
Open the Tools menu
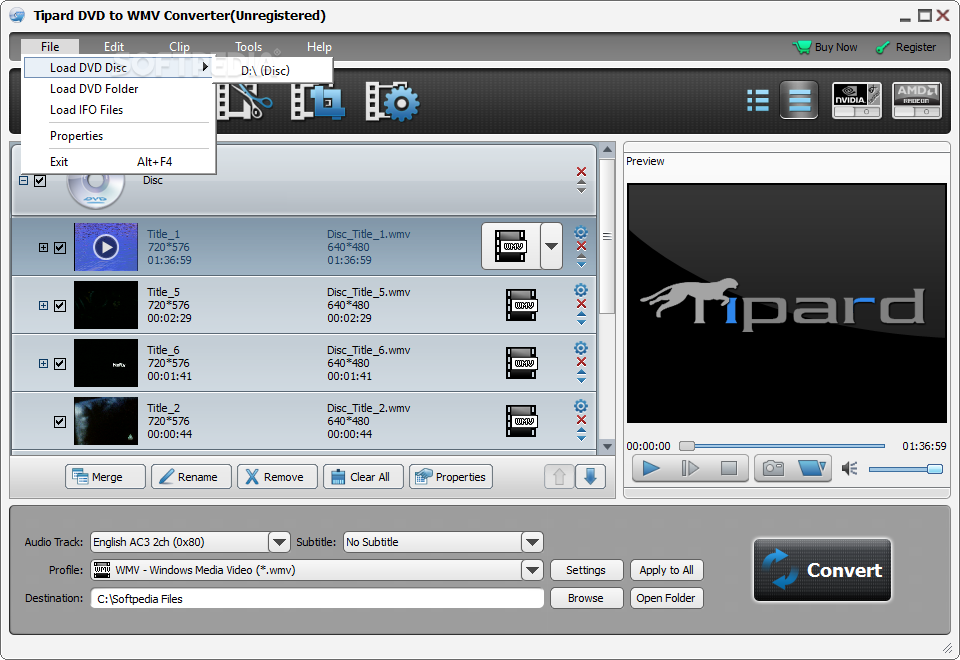(249, 47)
